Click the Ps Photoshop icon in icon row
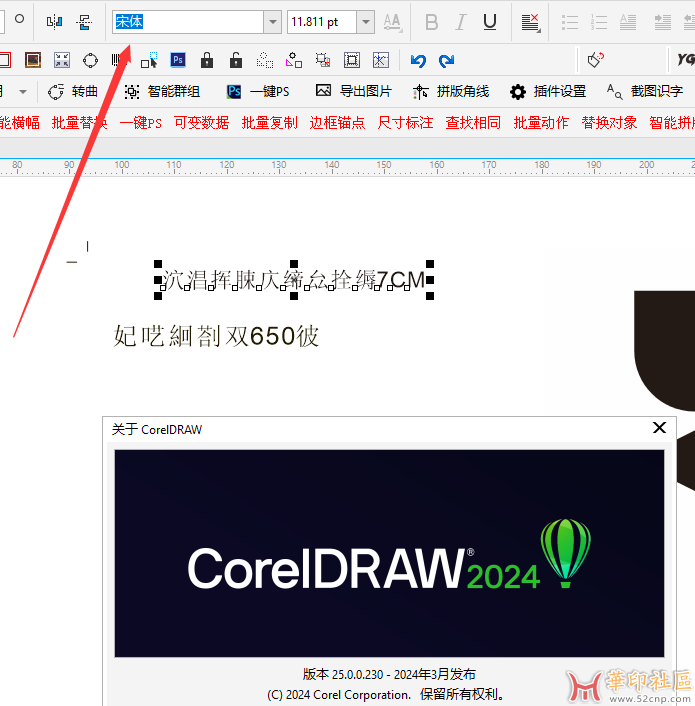This screenshot has width=695, height=706. click(x=178, y=60)
